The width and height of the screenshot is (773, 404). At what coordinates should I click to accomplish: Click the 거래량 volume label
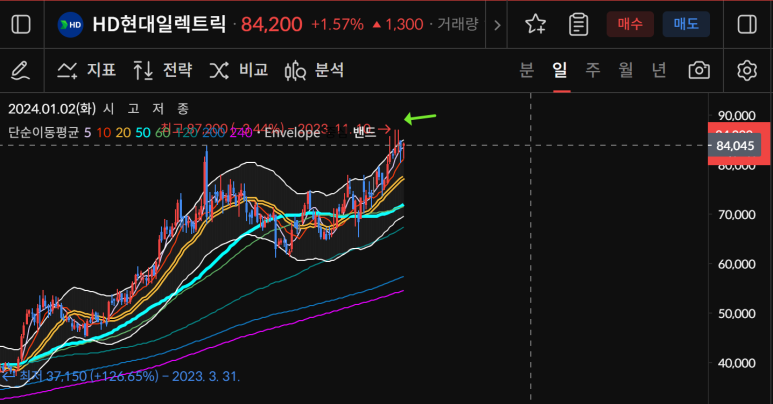click(457, 24)
